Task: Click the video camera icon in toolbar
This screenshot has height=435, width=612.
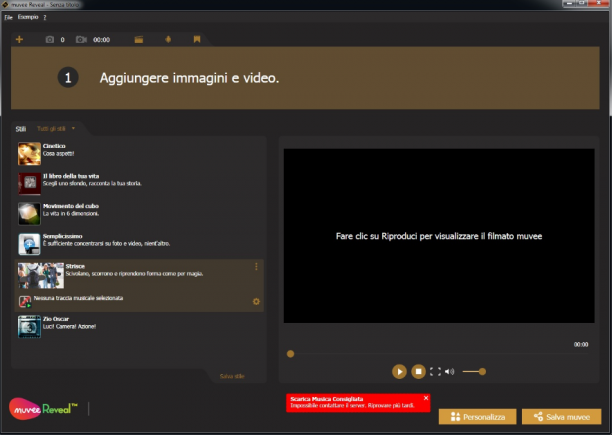Action: 81,39
